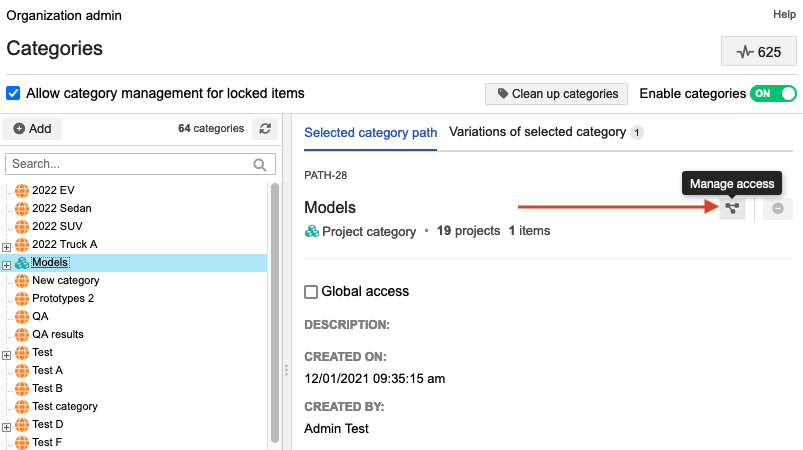Click the remove category minus icon
The image size is (803, 450).
point(777,208)
